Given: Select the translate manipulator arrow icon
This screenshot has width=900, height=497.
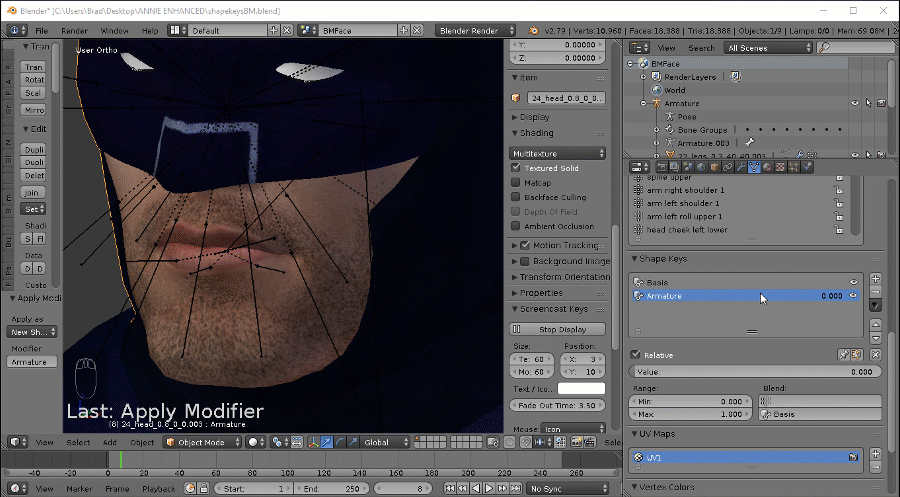Looking at the screenshot, I should click(327, 442).
